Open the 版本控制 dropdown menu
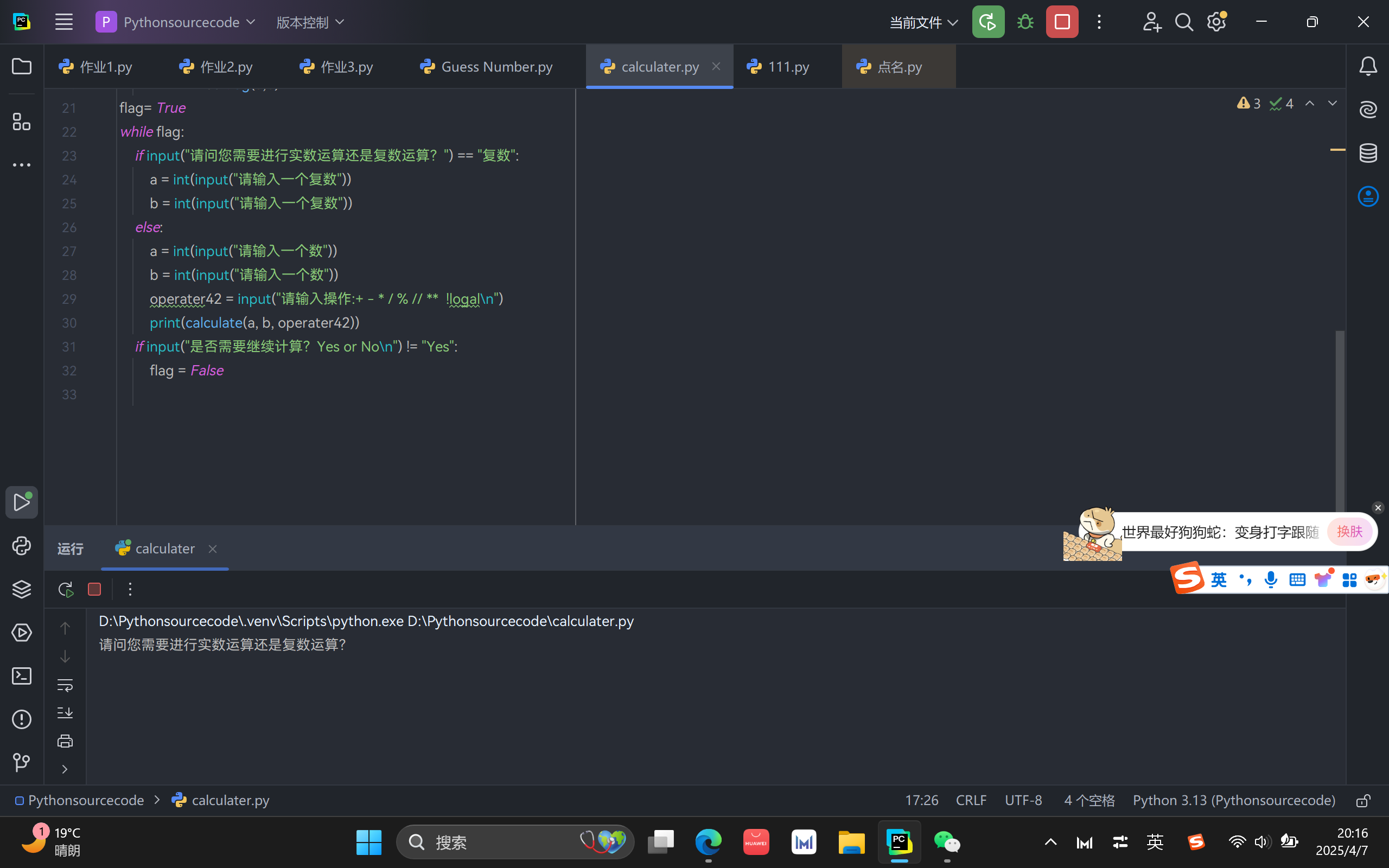Image resolution: width=1389 pixels, height=868 pixels. pyautogui.click(x=310, y=22)
